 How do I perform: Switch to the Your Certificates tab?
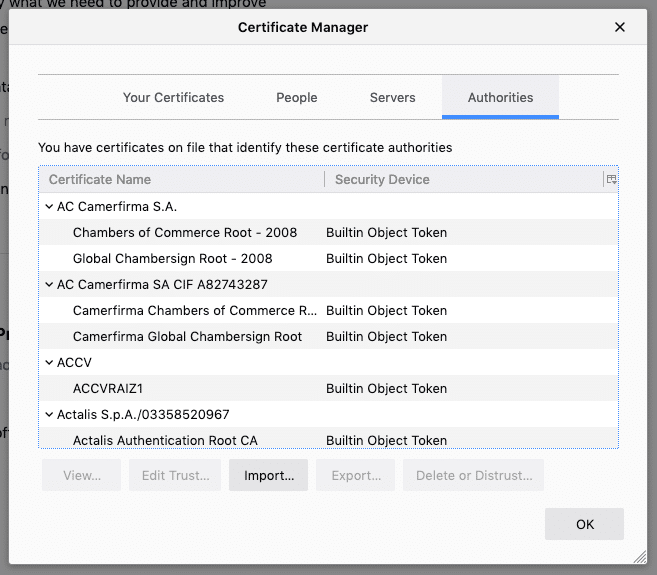(173, 97)
